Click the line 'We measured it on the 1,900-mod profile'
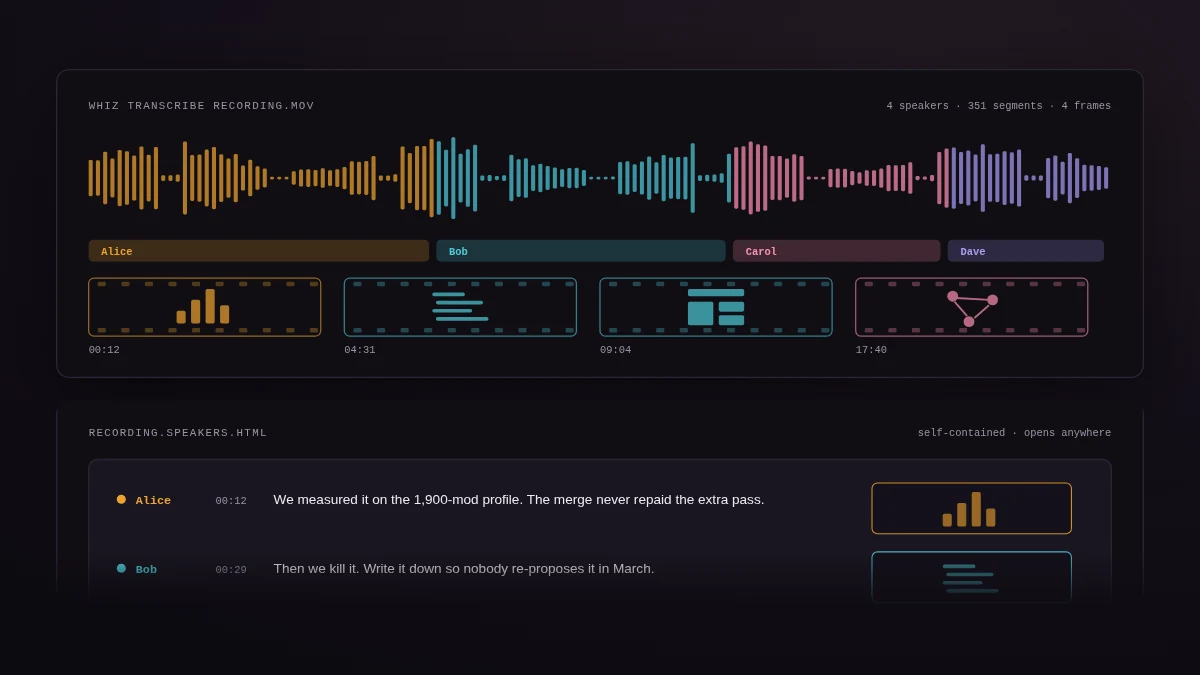The height and width of the screenshot is (675, 1200). point(519,499)
